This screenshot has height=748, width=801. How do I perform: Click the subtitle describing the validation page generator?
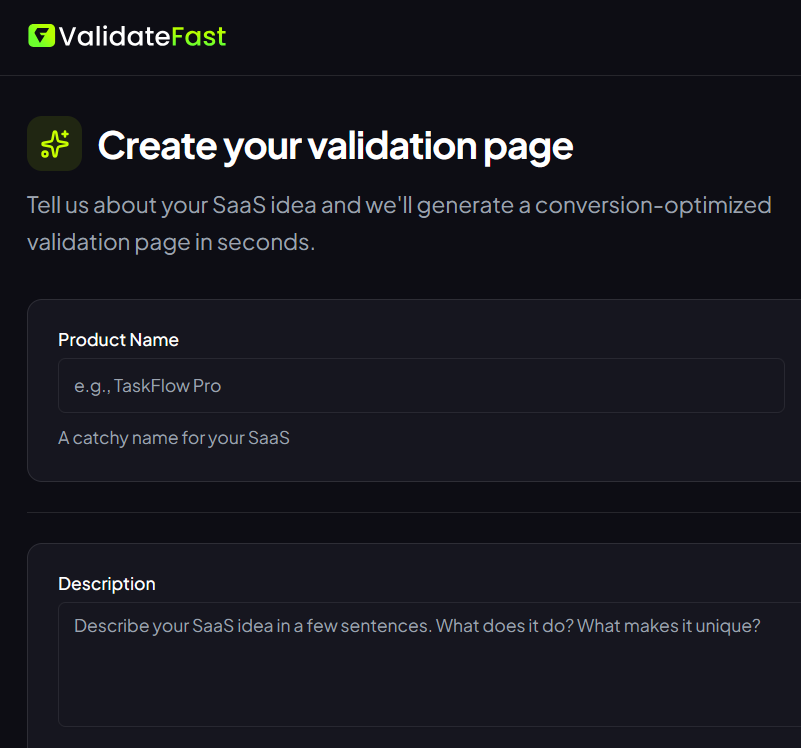[398, 222]
